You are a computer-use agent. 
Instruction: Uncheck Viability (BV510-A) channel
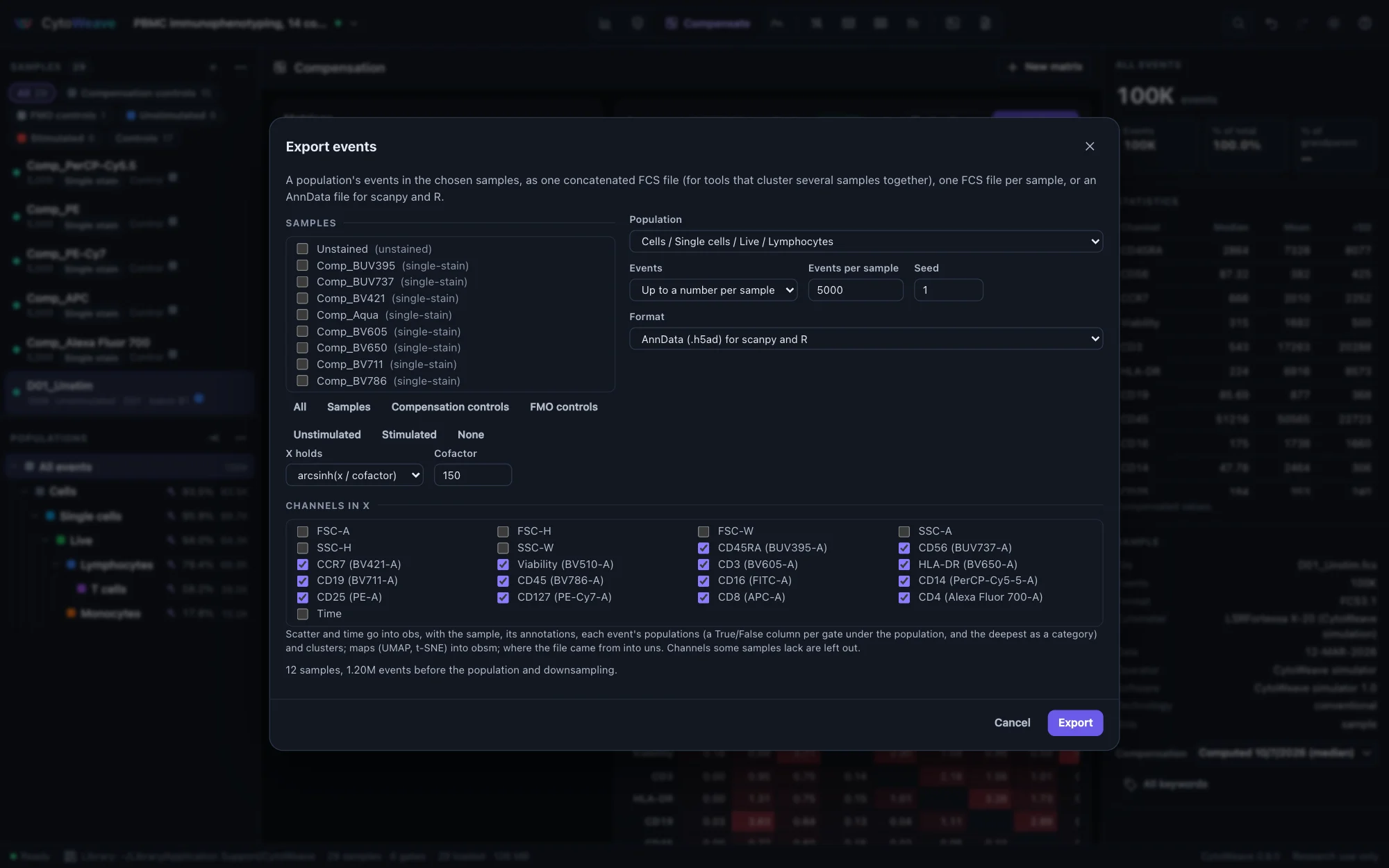click(503, 565)
